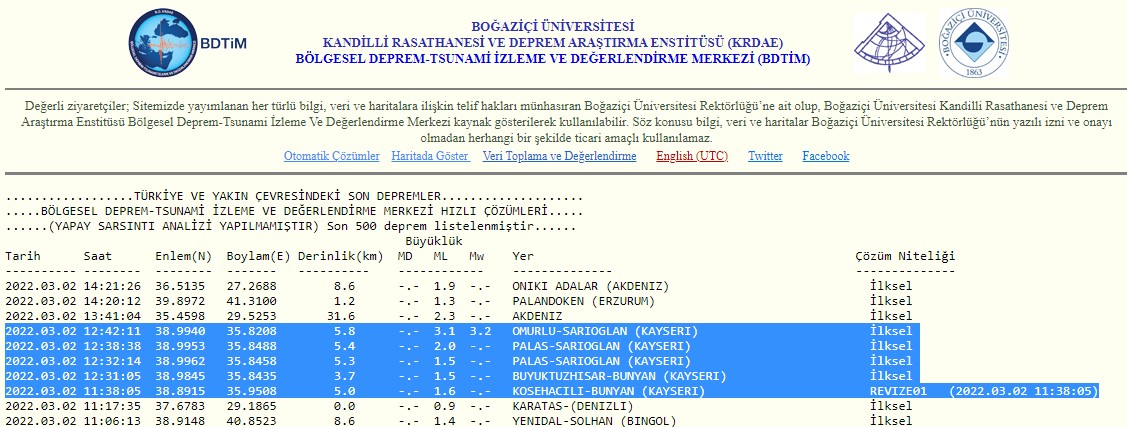Viewport: 1127px width, 427px height.
Task: Open the Otomatik Çözümler link
Action: [331, 156]
